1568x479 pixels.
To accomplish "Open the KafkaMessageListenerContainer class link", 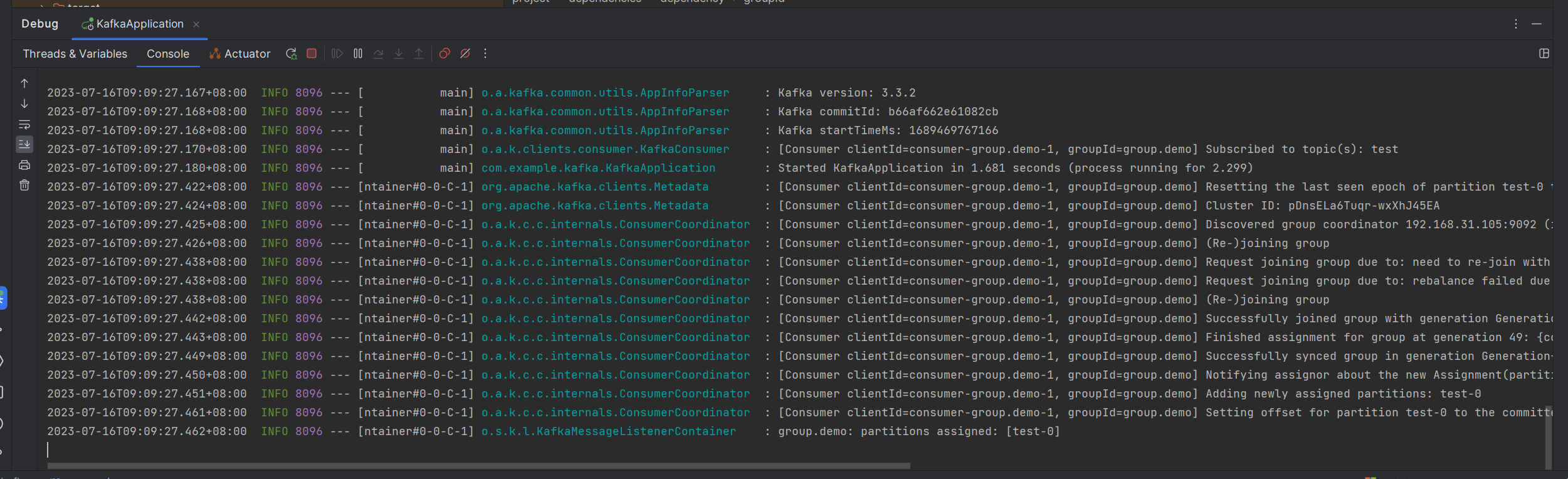I will [609, 431].
